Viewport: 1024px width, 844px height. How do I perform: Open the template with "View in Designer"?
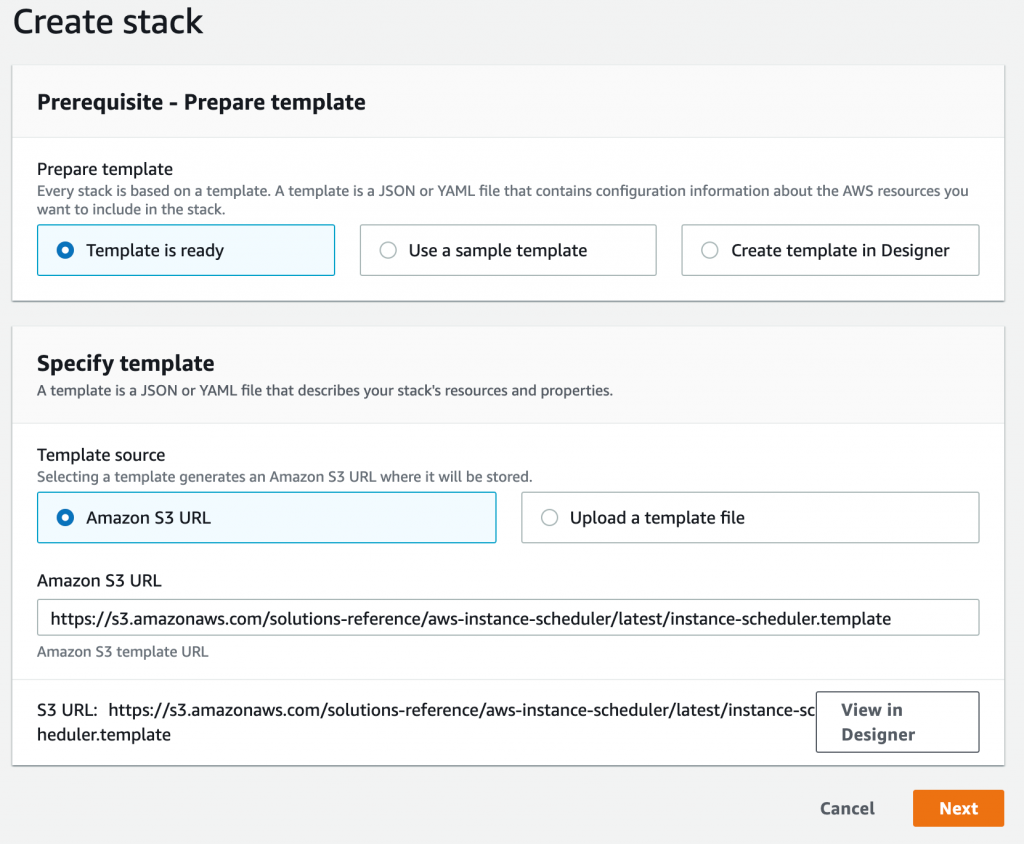tap(897, 722)
